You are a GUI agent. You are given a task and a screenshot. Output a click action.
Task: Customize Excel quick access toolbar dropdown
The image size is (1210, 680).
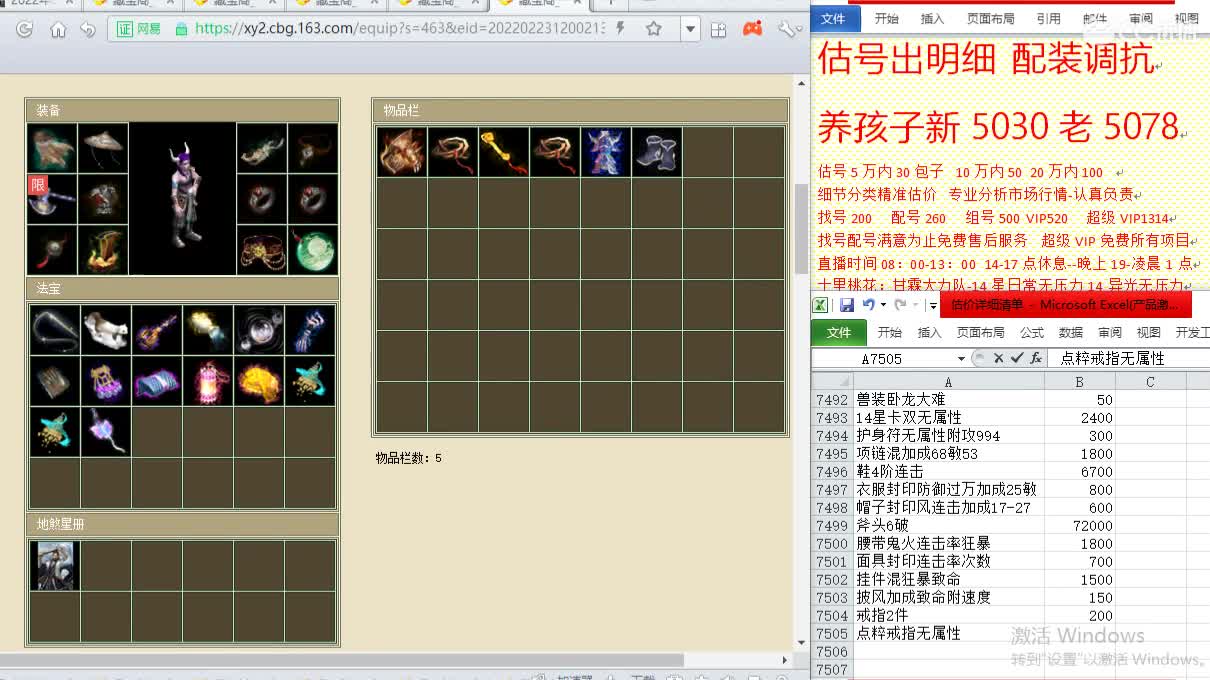[932, 306]
